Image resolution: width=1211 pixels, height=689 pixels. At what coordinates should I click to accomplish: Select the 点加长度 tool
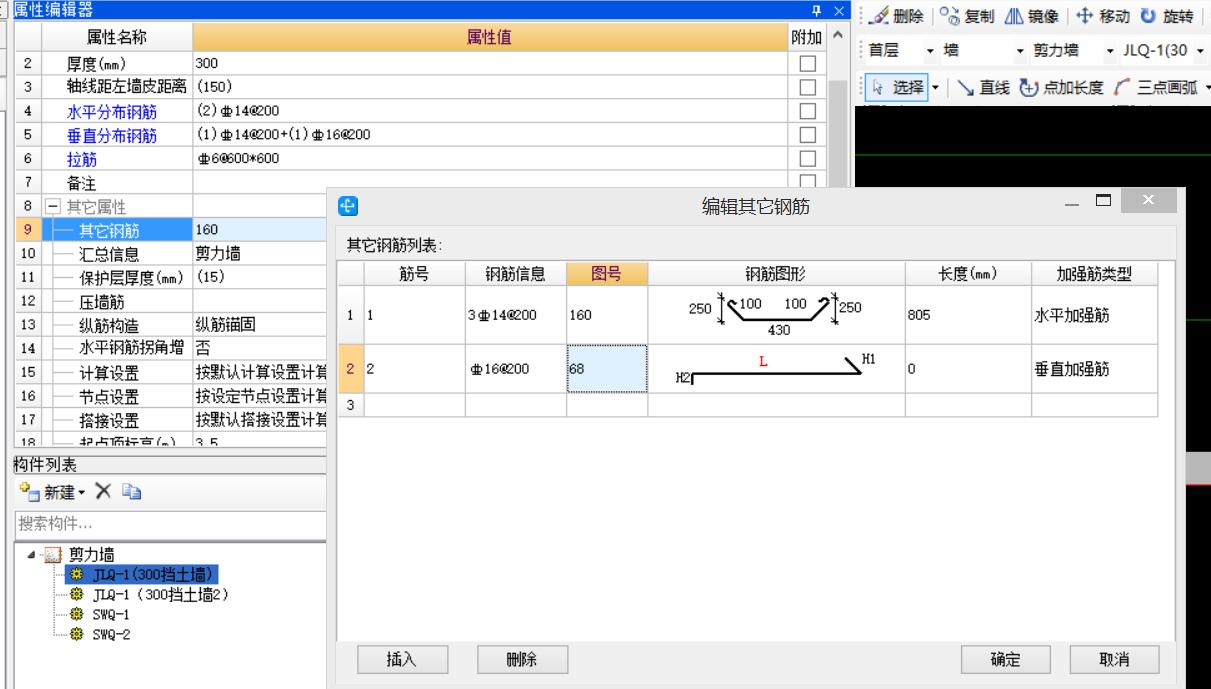pos(1061,87)
